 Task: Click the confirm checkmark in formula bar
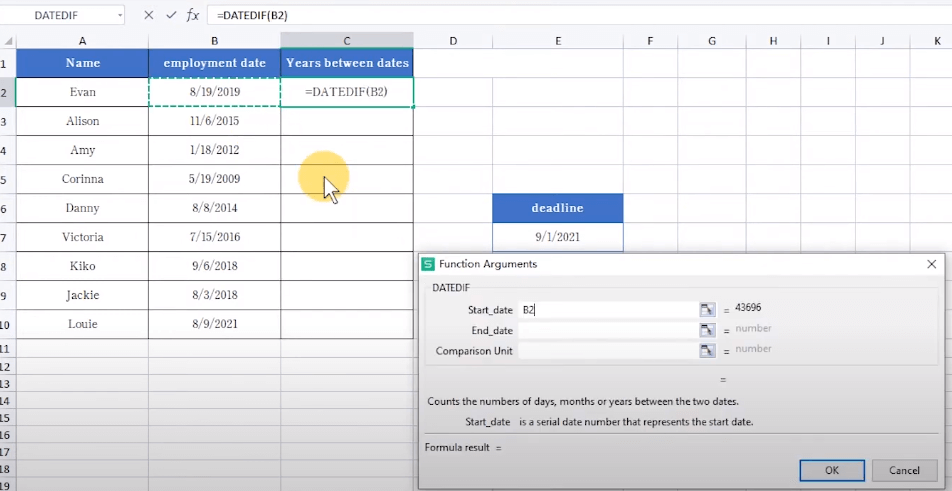pyautogui.click(x=171, y=15)
